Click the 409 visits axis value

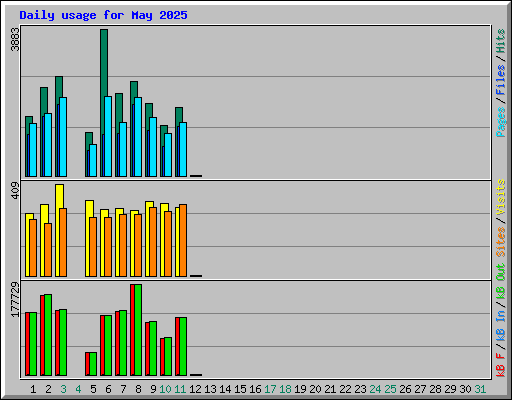click(x=15, y=190)
